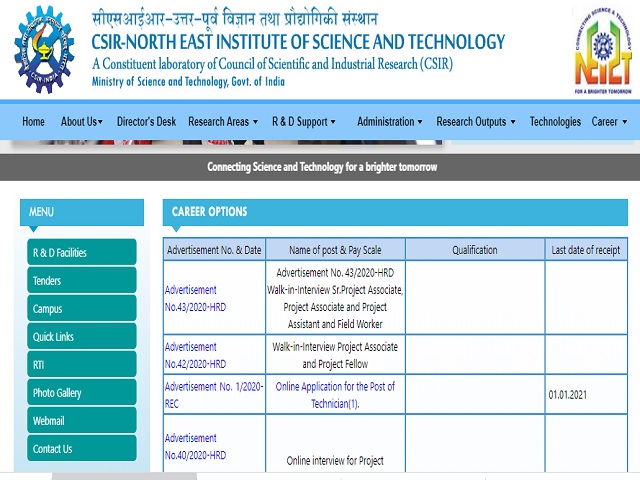Open the Contact Us sidebar button
Viewport: 640px width, 480px height.
coord(82,449)
